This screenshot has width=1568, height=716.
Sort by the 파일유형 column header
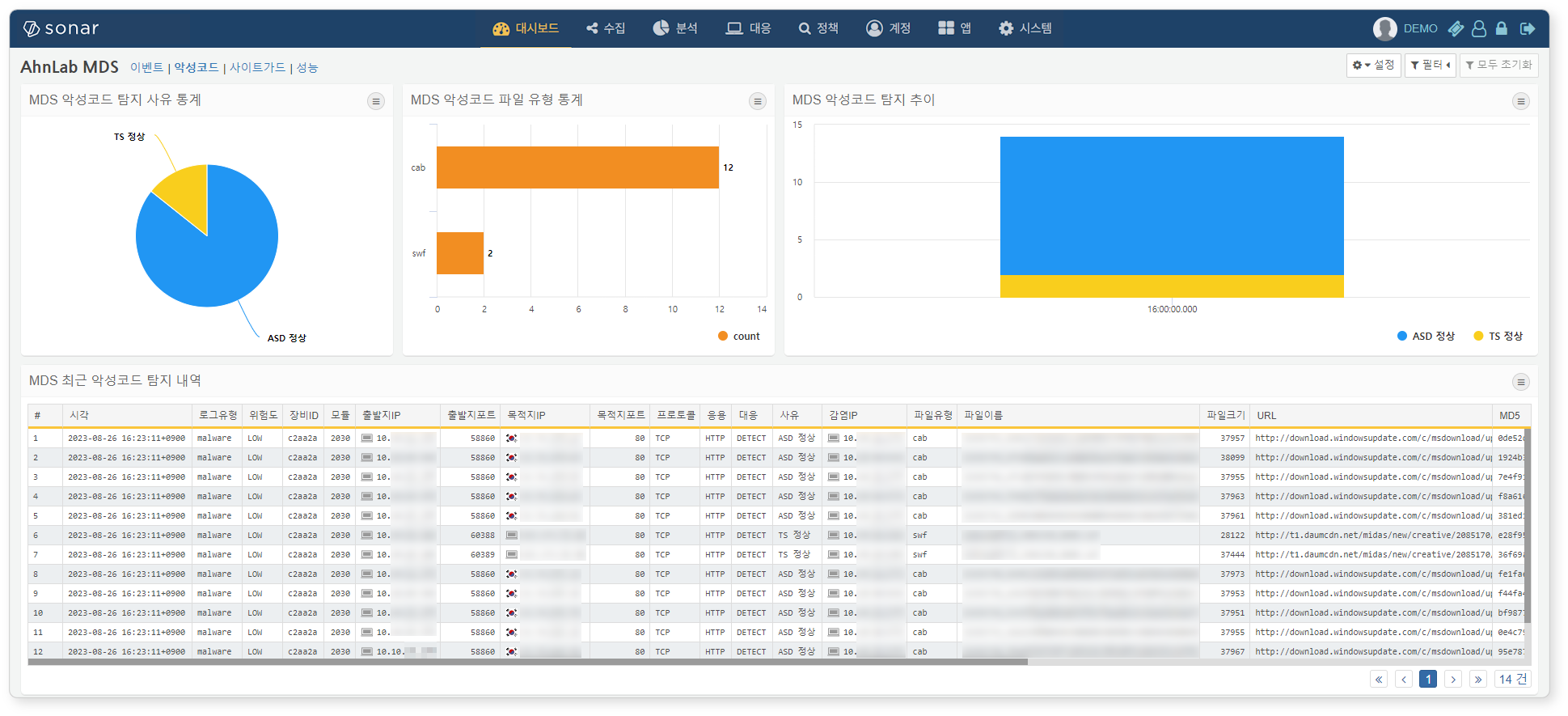pyautogui.click(x=932, y=415)
